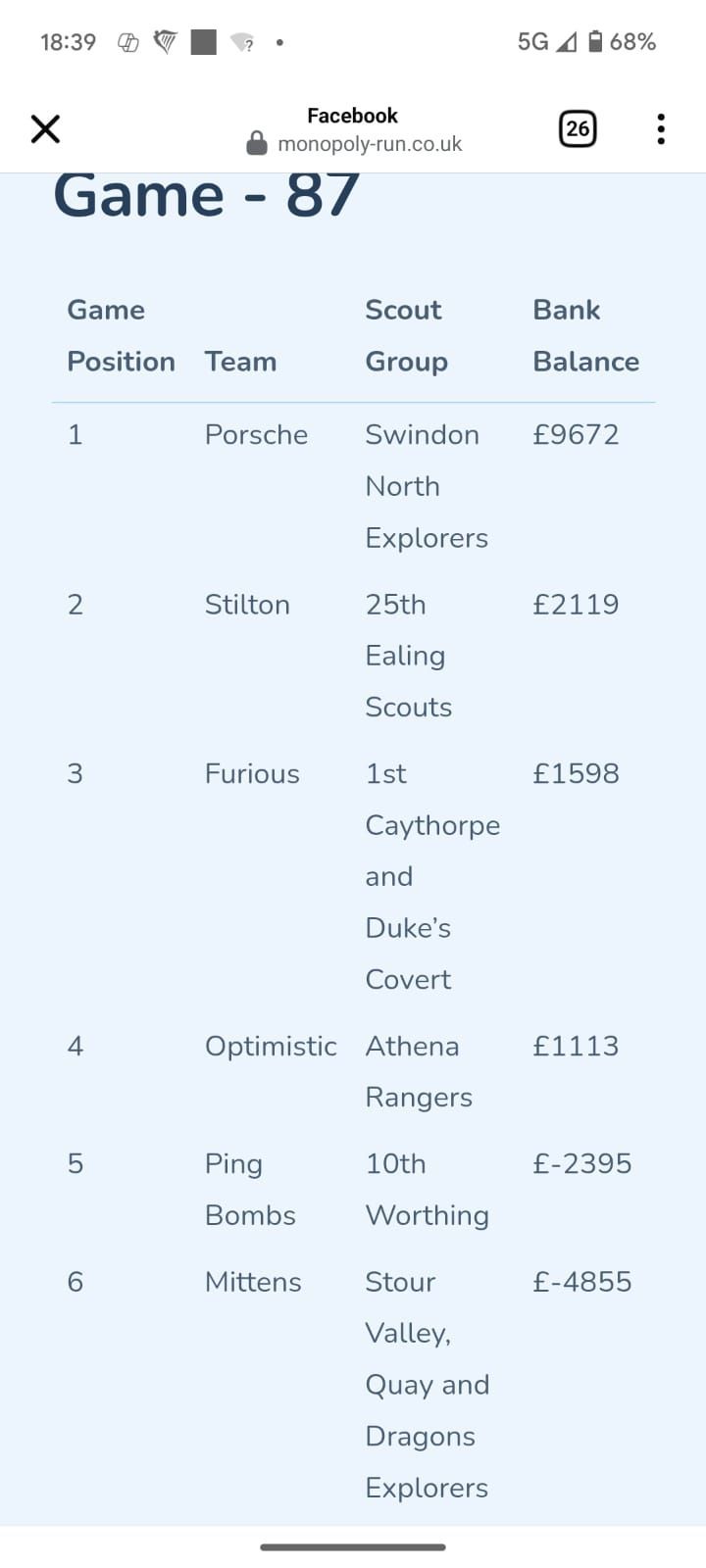
Task: Tap the monopoly-run.co.uk address text
Action: (370, 144)
